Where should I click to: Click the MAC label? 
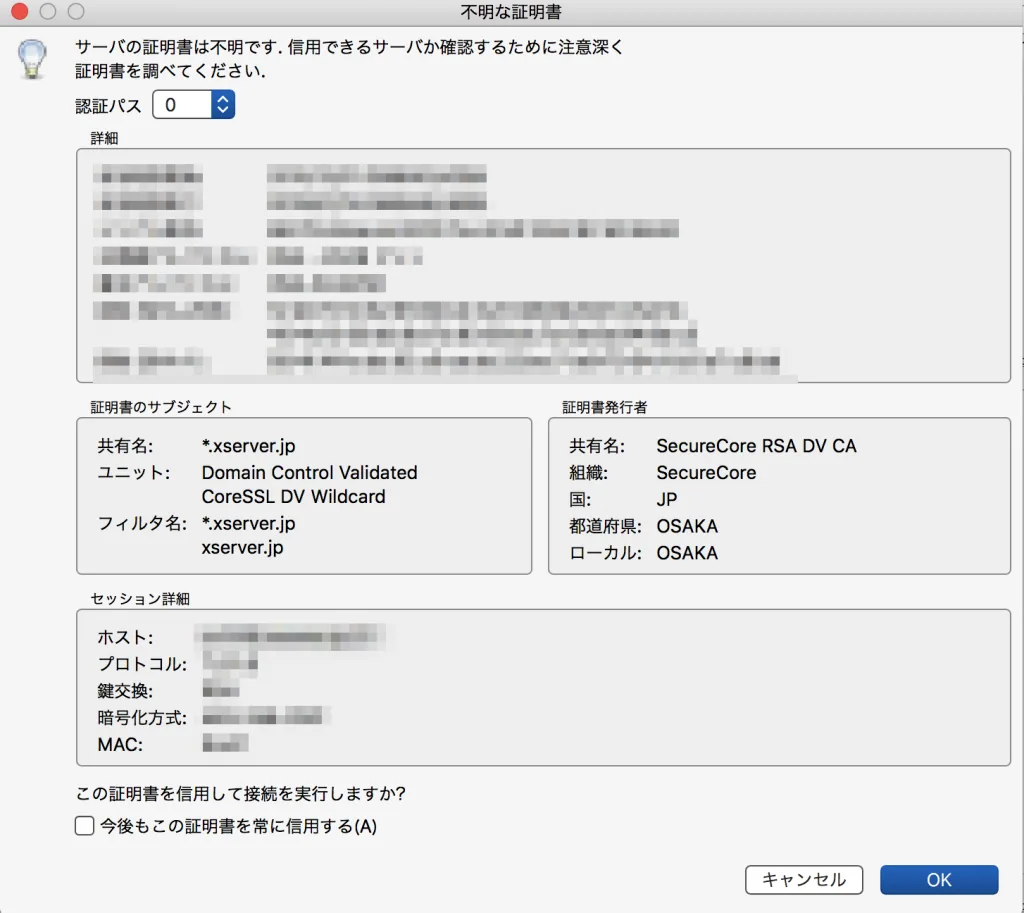(x=120, y=745)
